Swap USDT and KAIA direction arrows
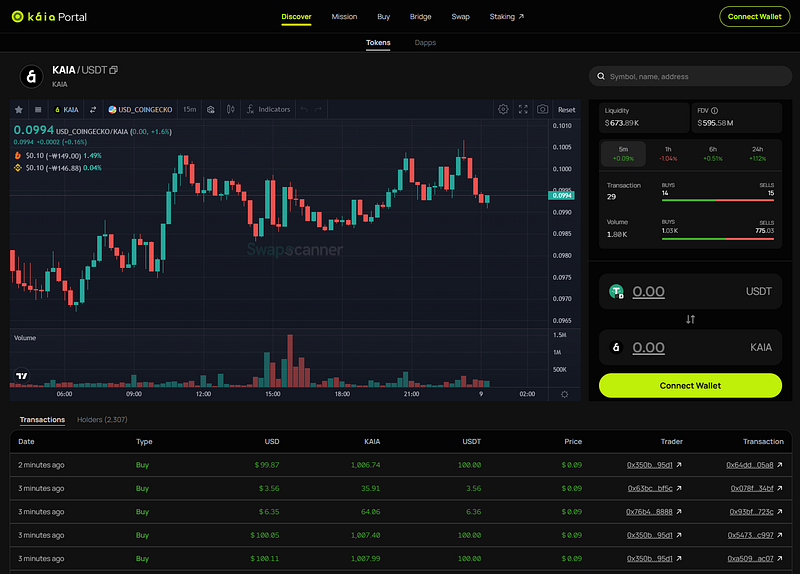This screenshot has height=574, width=800. pyautogui.click(x=690, y=319)
